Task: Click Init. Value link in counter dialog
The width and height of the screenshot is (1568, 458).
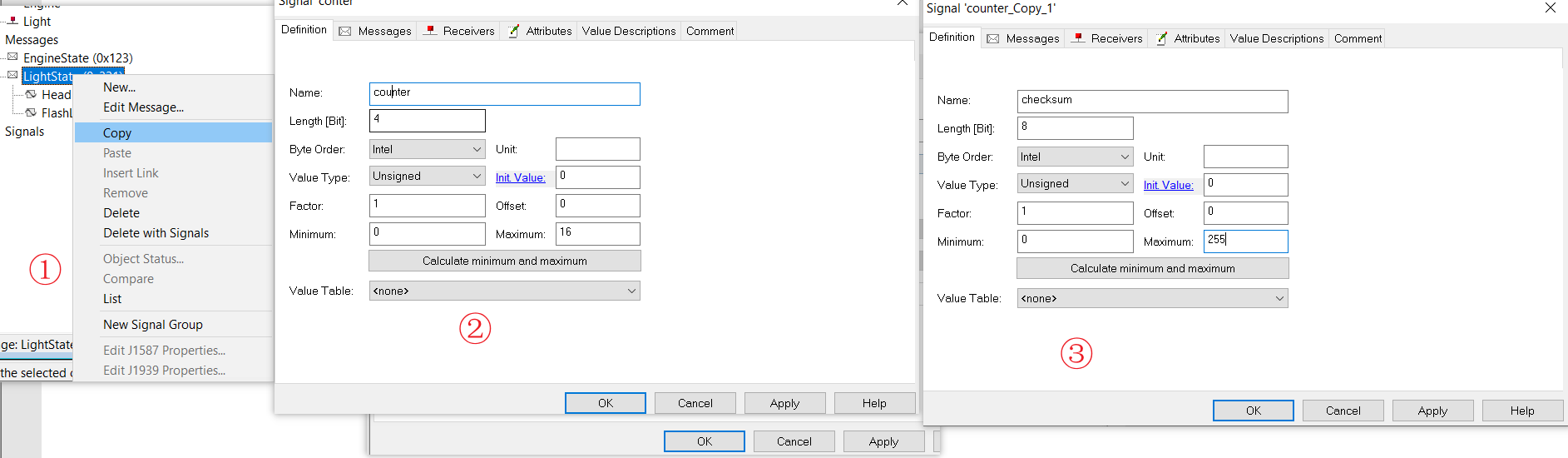Action: tap(521, 177)
